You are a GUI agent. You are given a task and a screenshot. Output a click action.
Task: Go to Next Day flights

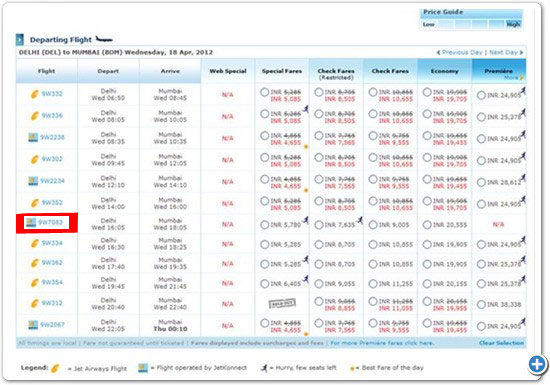(506, 52)
